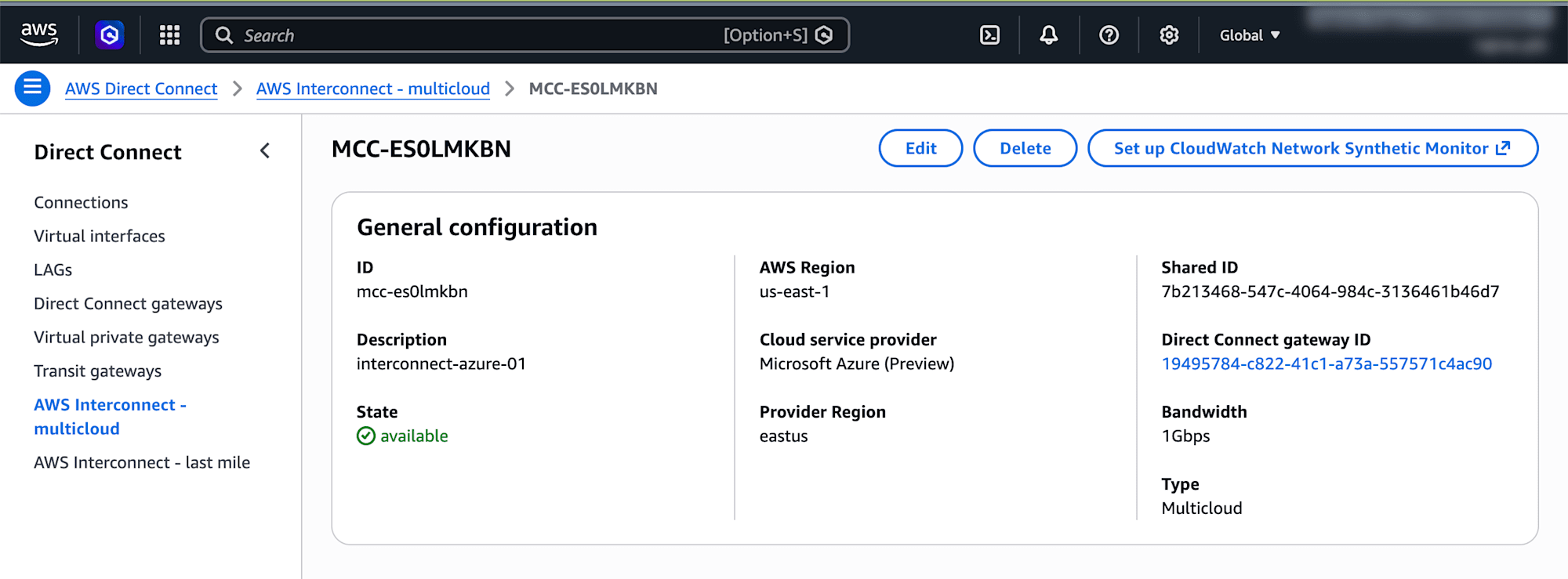Open Virtual interfaces in the sidebar
This screenshot has height=579, width=1568.
tap(100, 236)
